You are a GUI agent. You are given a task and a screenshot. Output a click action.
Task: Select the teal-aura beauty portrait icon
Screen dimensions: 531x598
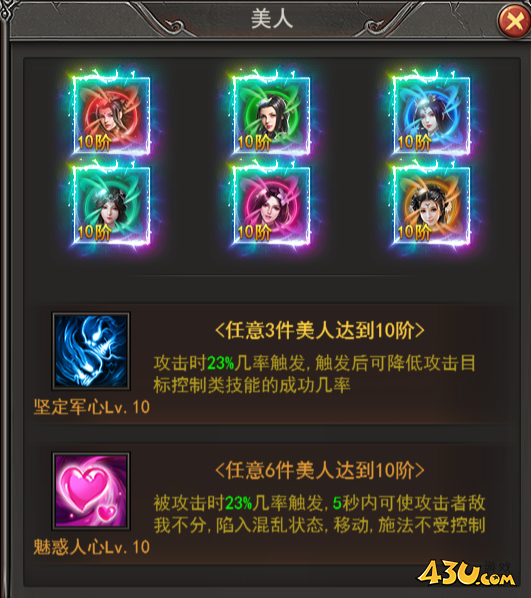(111, 205)
